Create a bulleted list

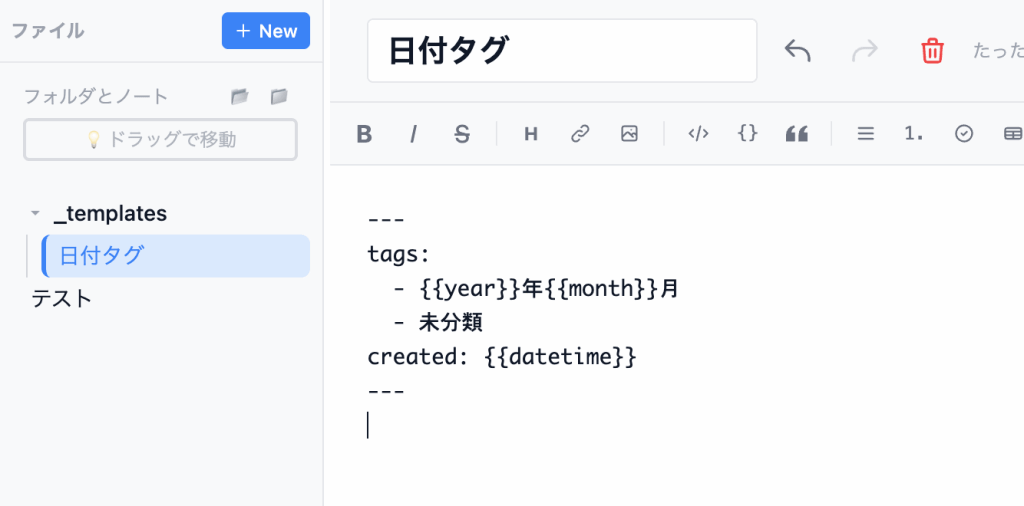(x=866, y=134)
